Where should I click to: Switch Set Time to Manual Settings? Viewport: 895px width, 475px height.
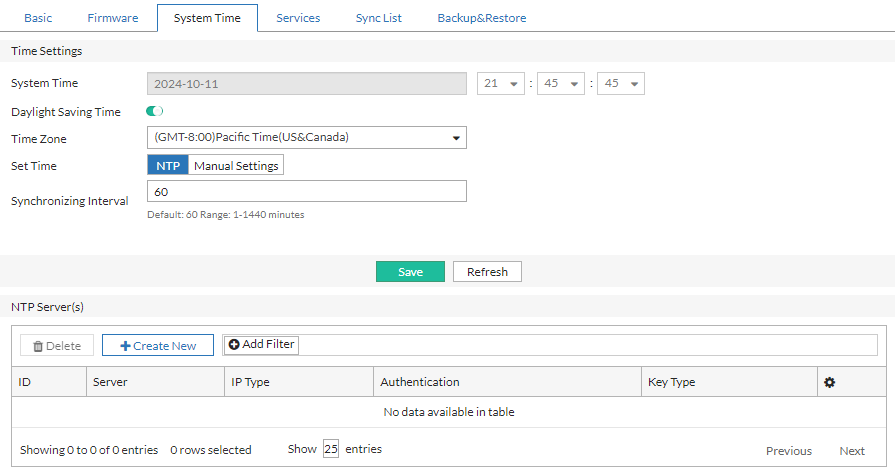tap(236, 165)
